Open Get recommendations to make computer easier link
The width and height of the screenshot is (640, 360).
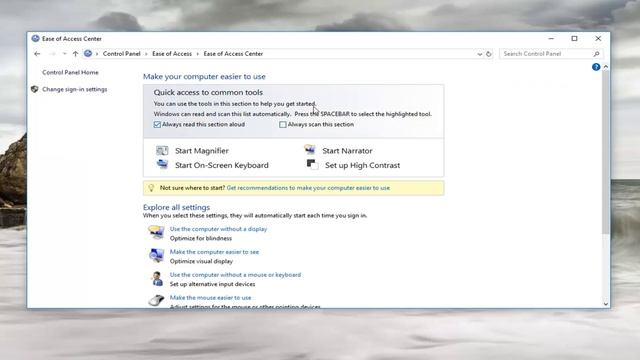[308, 188]
